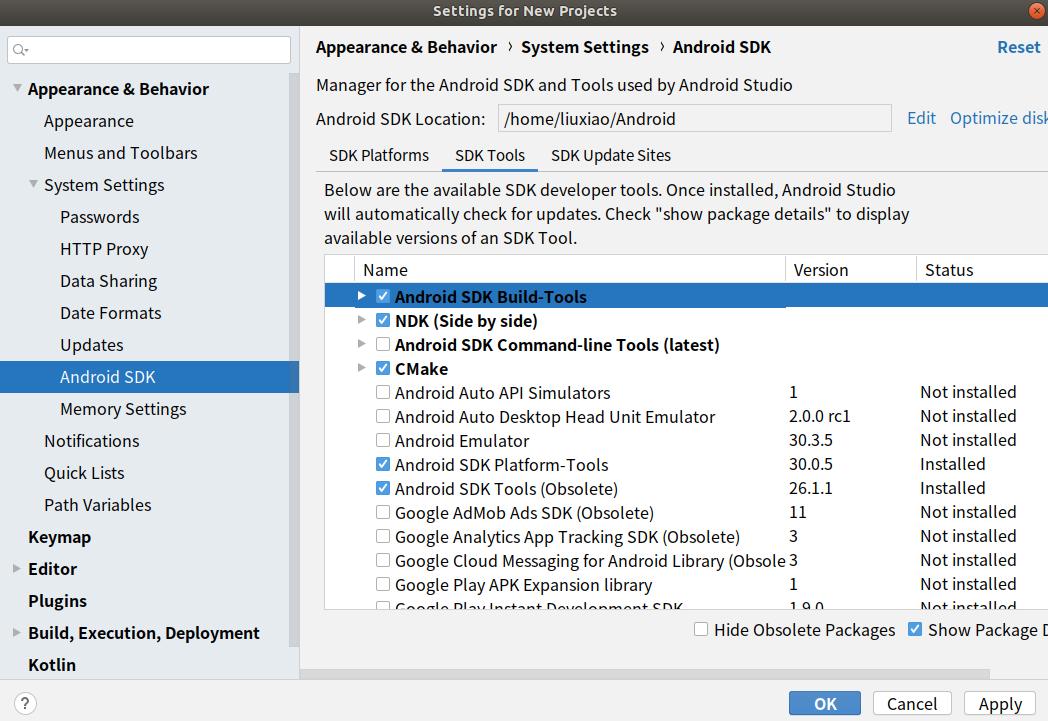Screen dimensions: 1048x721
Task: Click the Android SDK Location path field
Action: pos(694,119)
